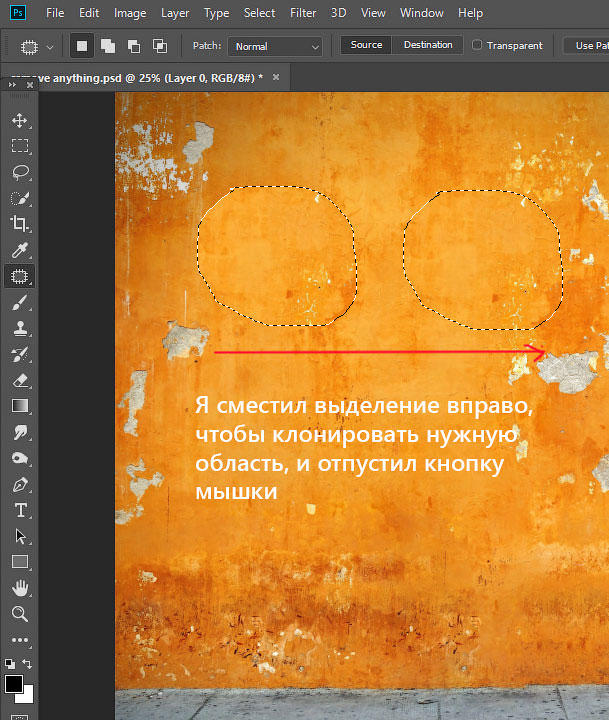Open the tool preset picker arrow
This screenshot has width=609, height=720.
click(50, 47)
